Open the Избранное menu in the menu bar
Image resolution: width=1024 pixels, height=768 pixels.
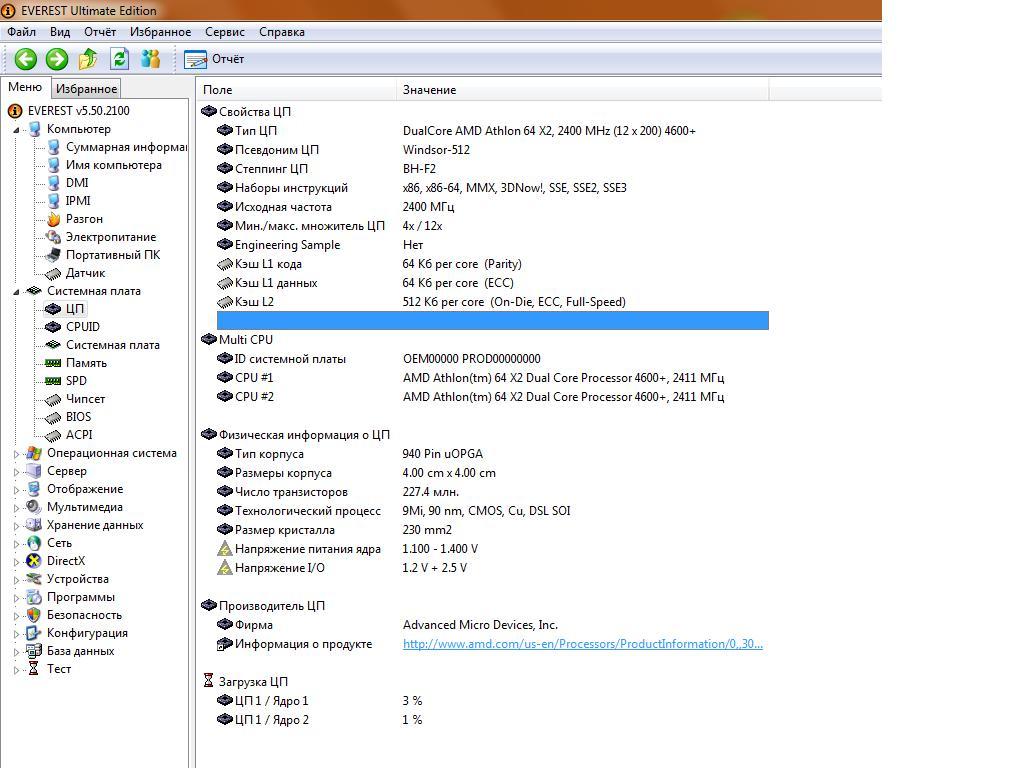click(x=161, y=32)
